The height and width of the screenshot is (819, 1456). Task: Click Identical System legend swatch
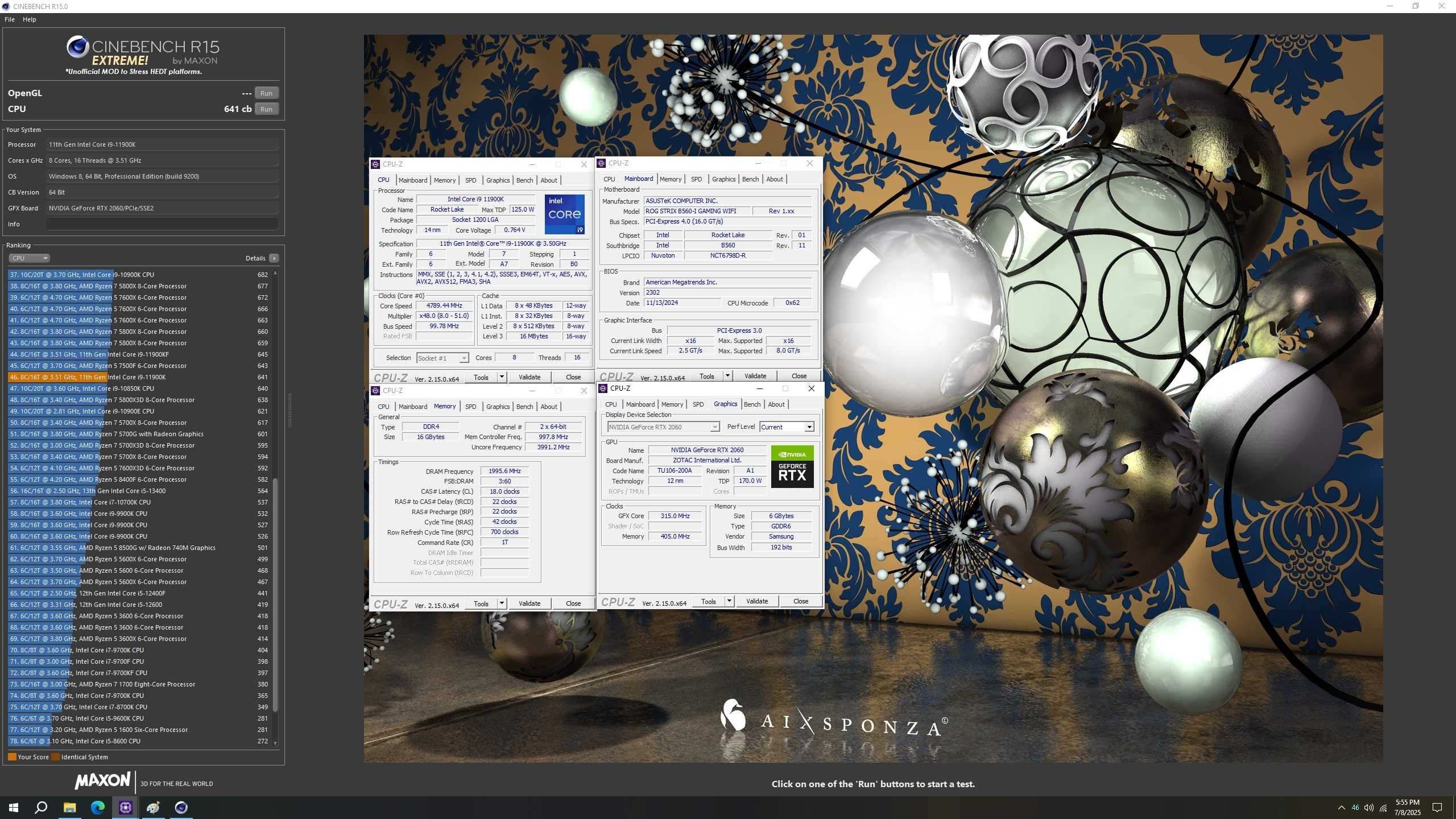tap(55, 757)
